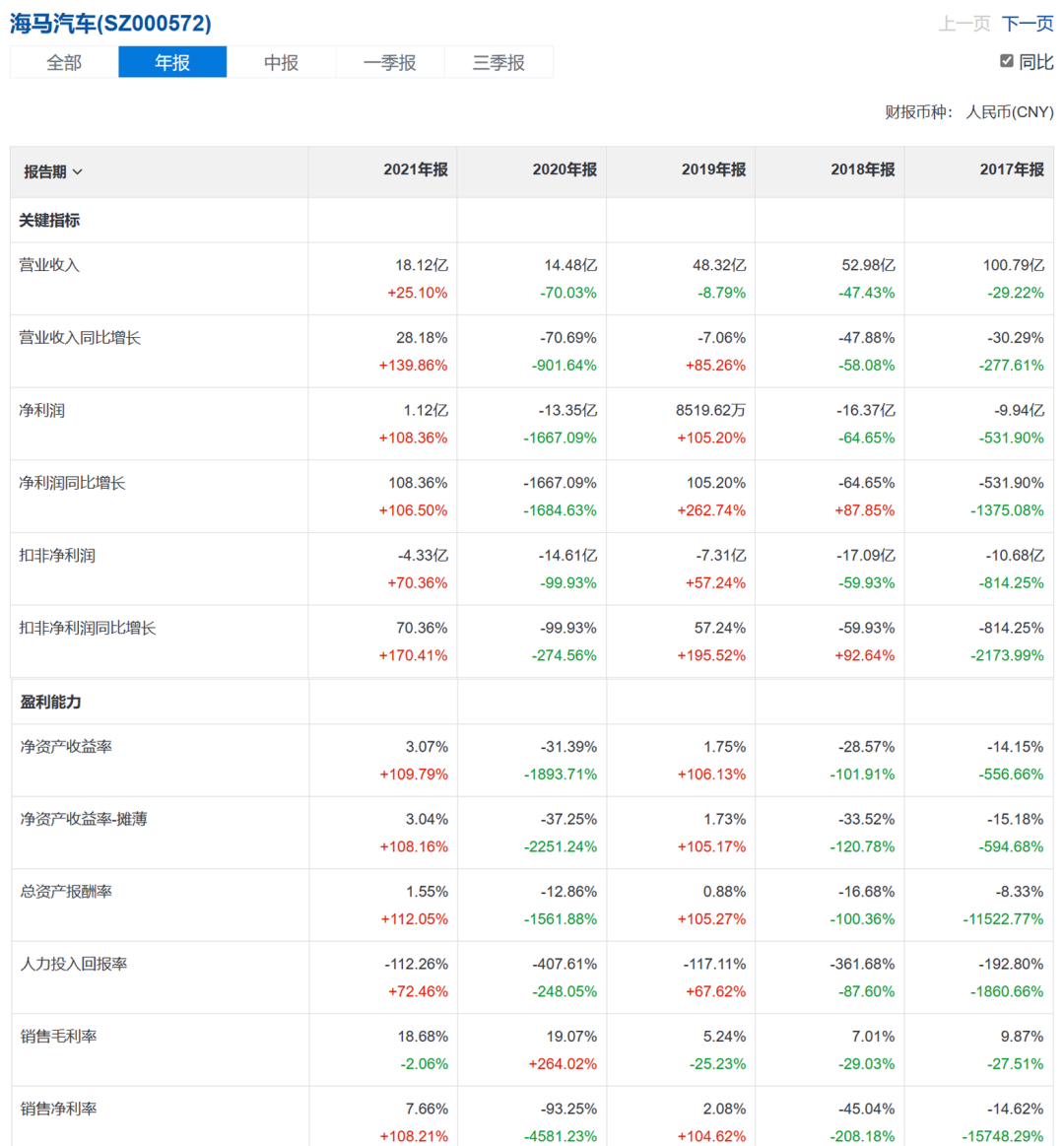Viewport: 1064px width, 1146px height.
Task: Click the 盈利能力 section header
Action: [x=51, y=703]
